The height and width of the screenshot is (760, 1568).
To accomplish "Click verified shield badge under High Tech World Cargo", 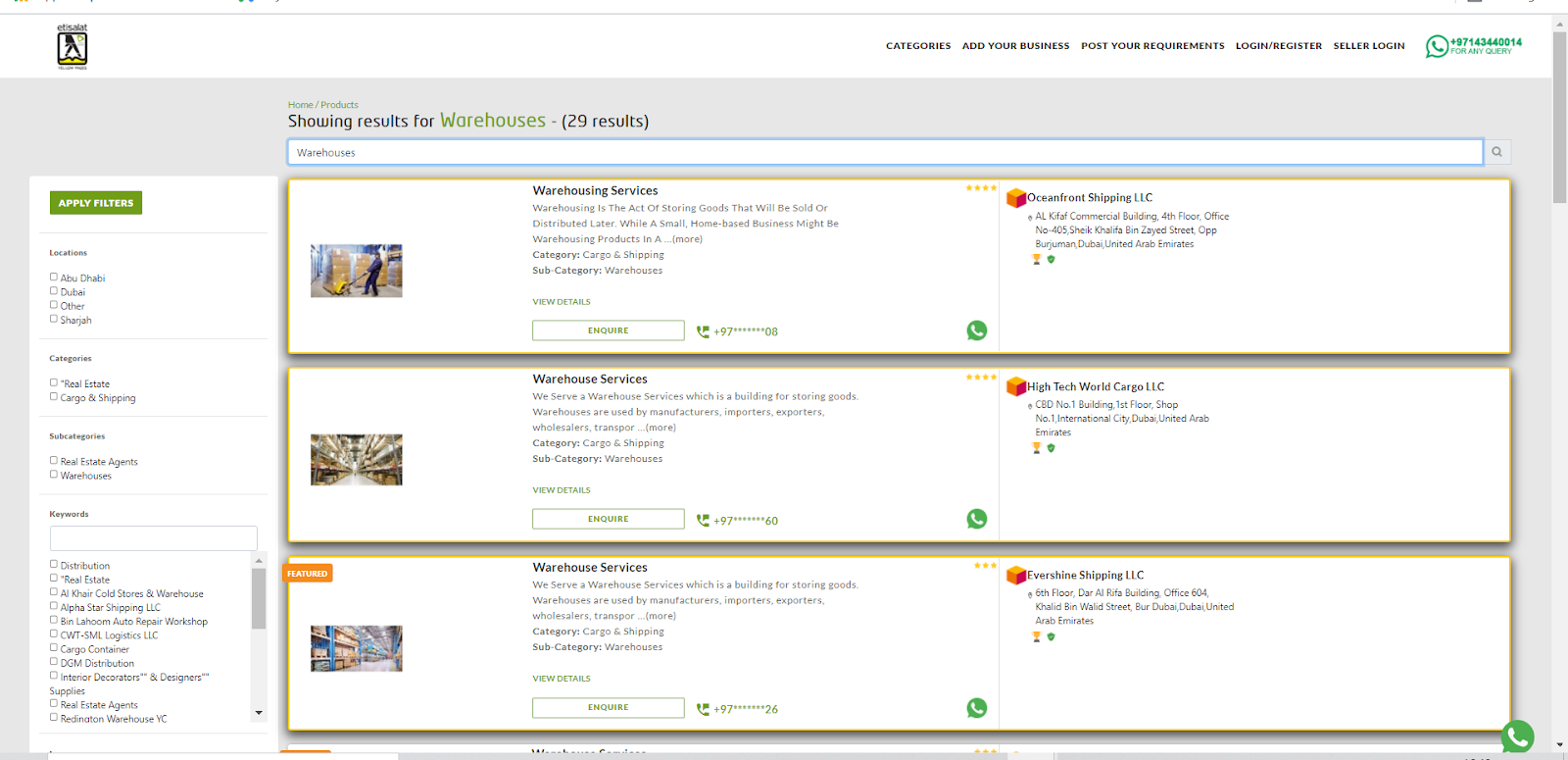I will (x=1051, y=448).
